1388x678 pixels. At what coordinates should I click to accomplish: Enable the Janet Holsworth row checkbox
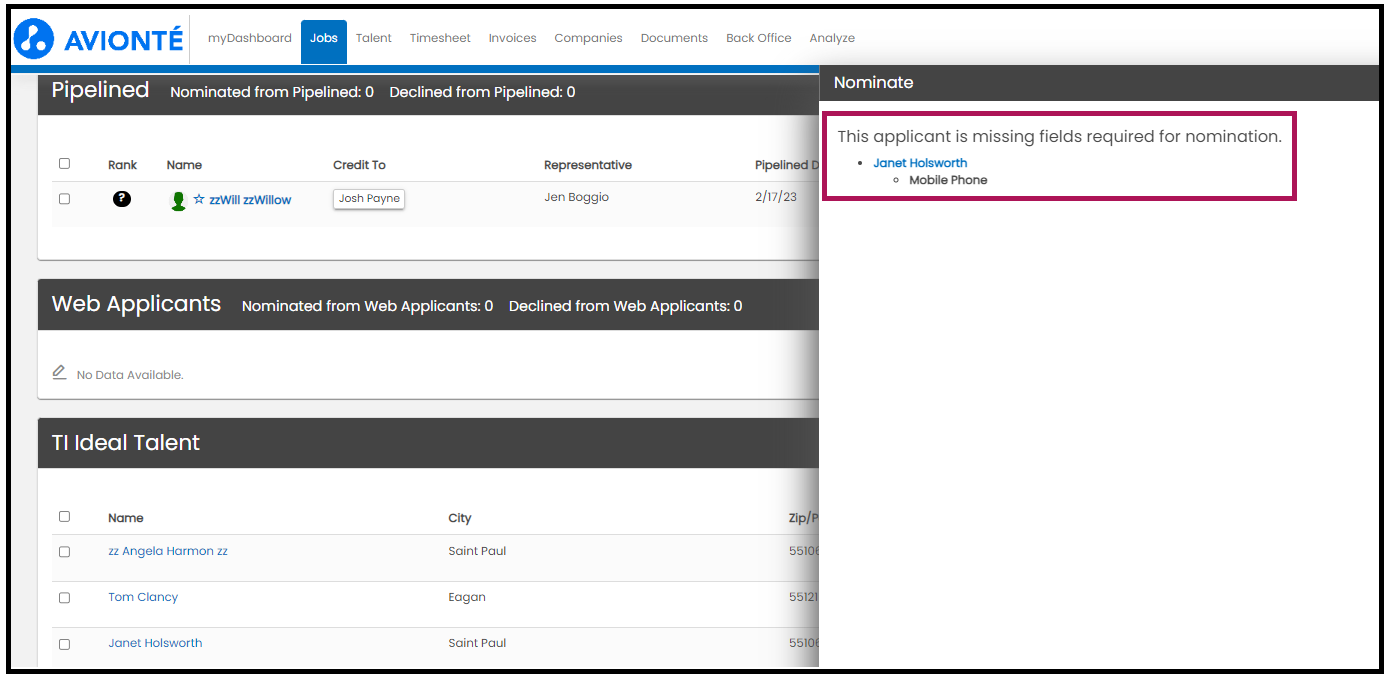[x=65, y=644]
